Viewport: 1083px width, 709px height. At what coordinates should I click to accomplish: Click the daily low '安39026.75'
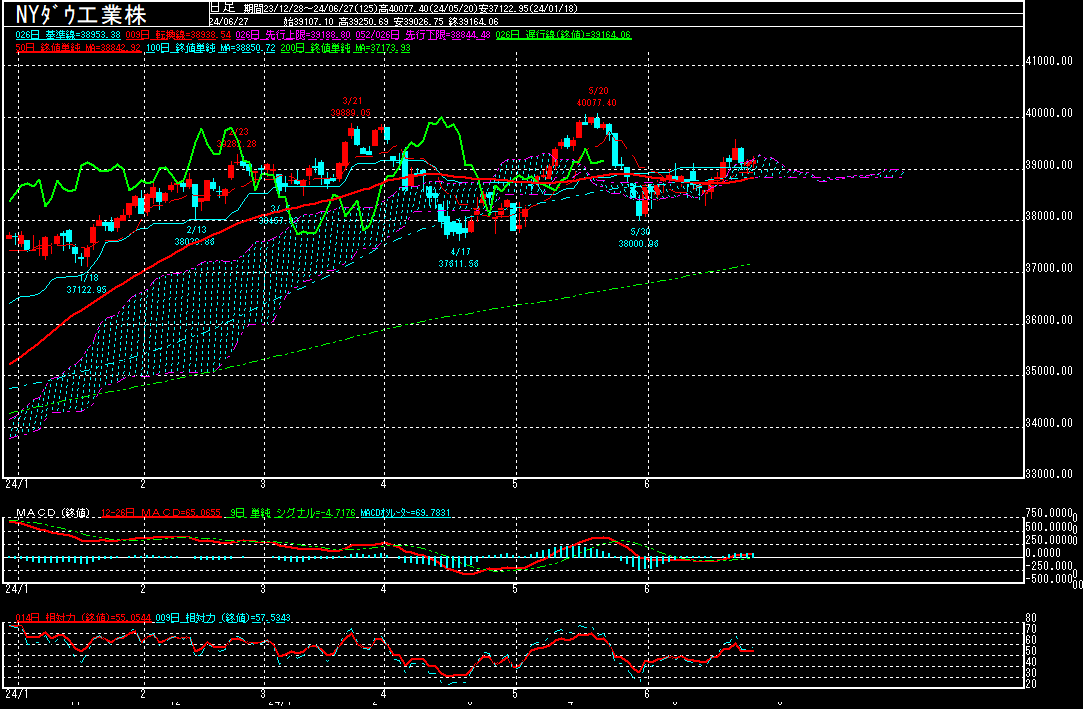(419, 21)
